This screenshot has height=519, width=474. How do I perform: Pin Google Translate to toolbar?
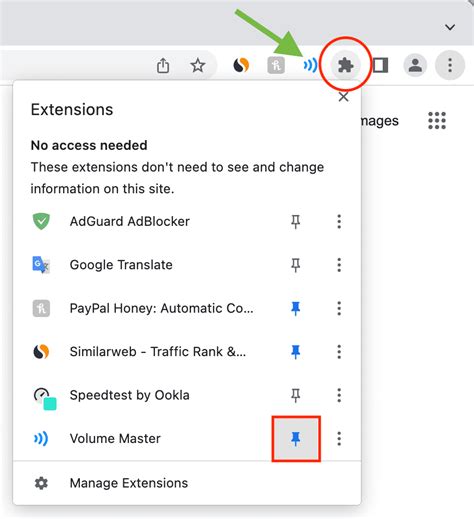coord(296,265)
